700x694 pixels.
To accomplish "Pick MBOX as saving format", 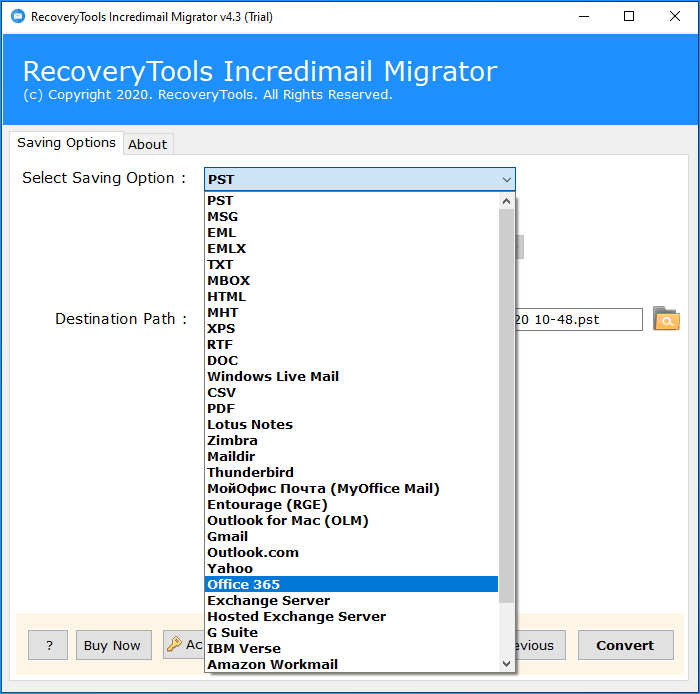I will [351, 281].
